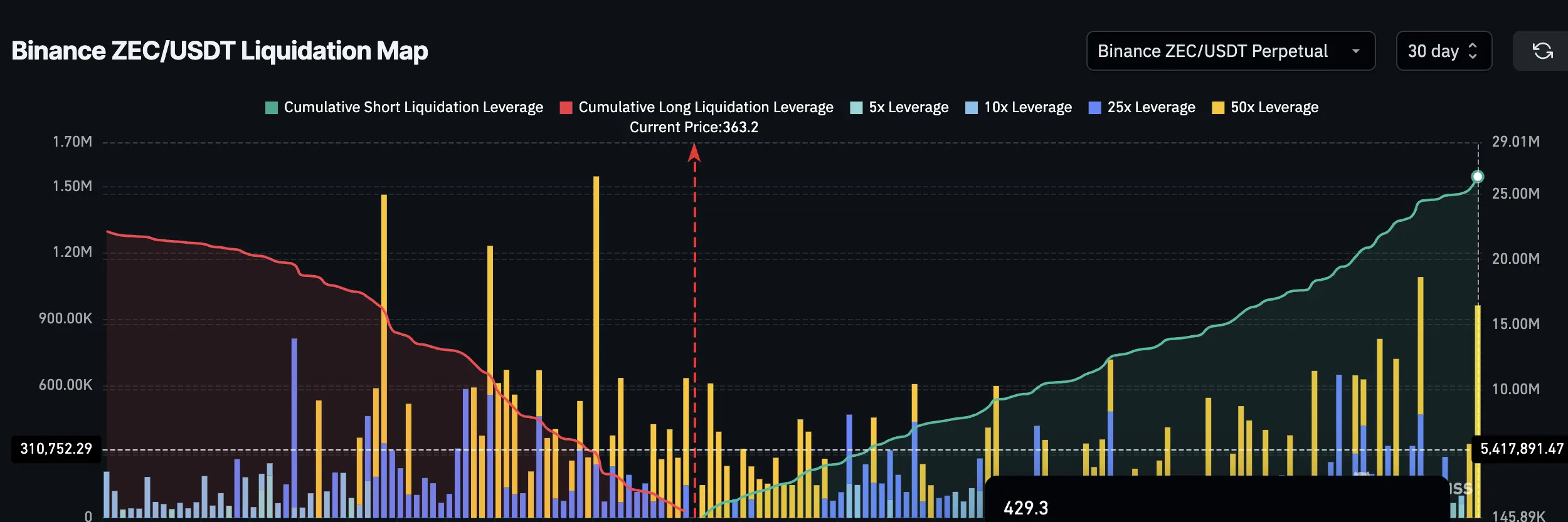Toggle Cumulative Short Liquidation Leverage legend

405,107
